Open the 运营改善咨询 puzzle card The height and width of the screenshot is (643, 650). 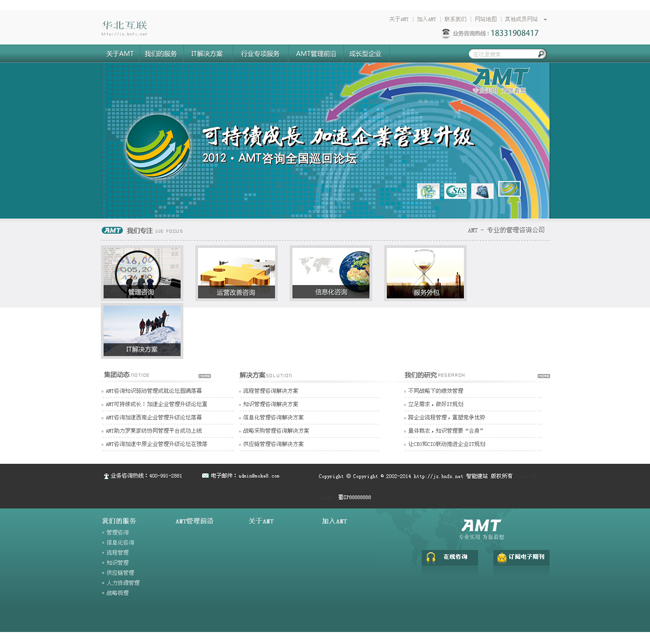click(236, 273)
